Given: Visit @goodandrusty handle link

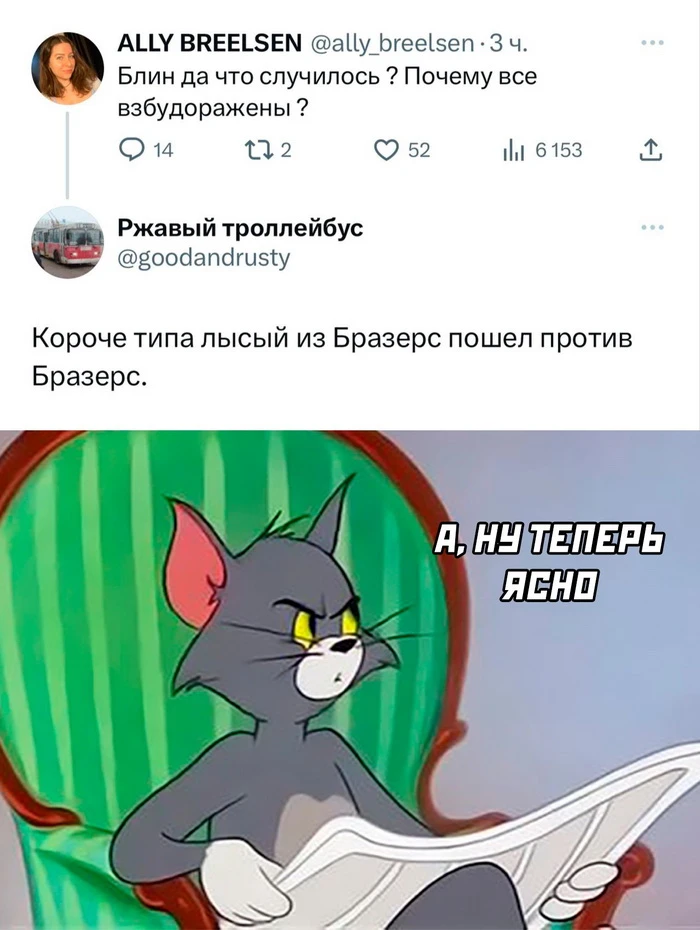Looking at the screenshot, I should click(x=204, y=259).
